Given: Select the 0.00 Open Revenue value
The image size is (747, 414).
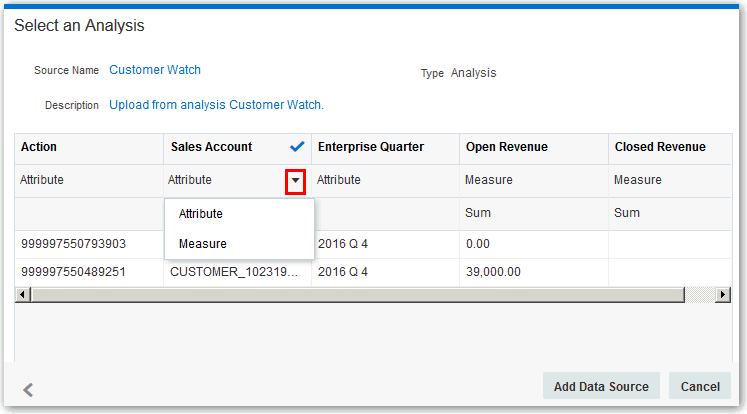Looking at the screenshot, I should tap(534, 244).
